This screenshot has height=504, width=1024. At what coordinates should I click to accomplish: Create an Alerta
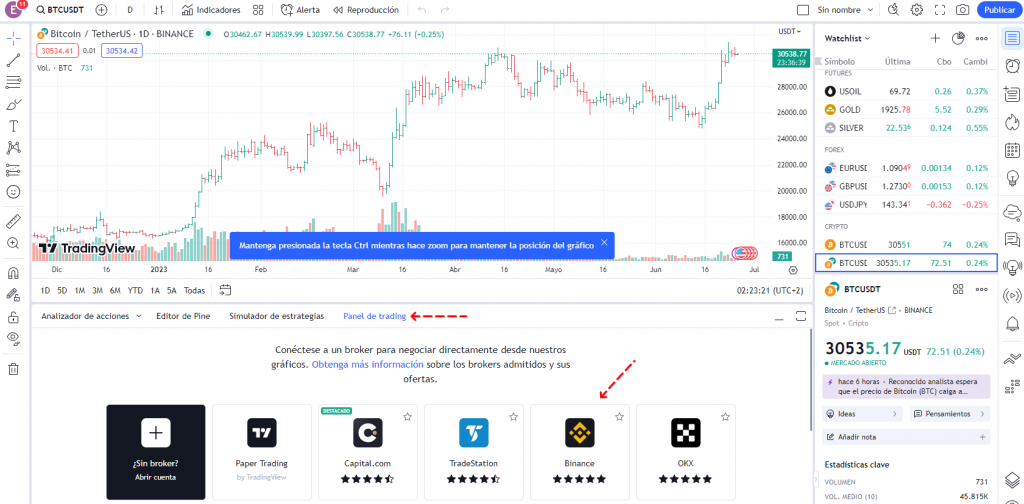point(300,10)
